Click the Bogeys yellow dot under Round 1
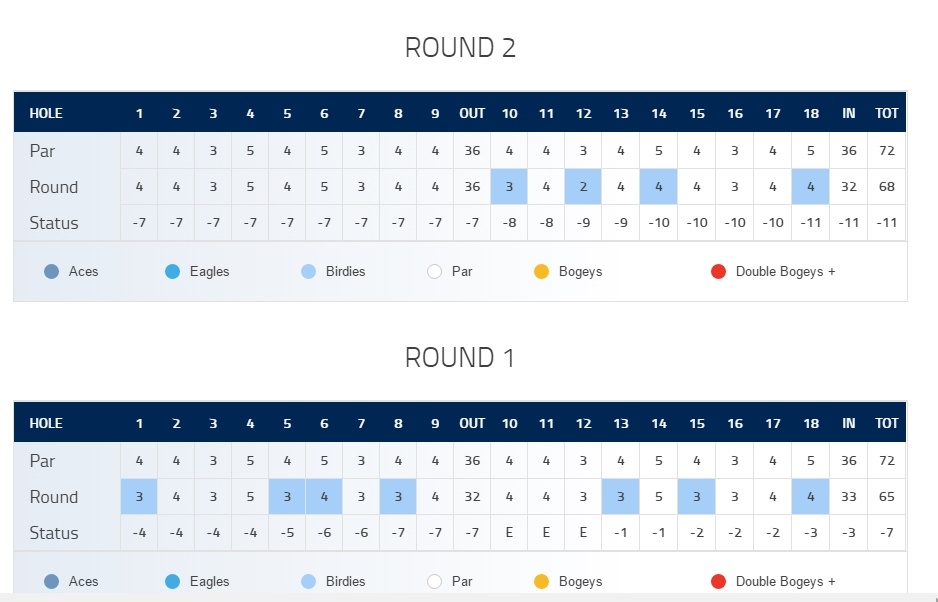 coord(541,582)
